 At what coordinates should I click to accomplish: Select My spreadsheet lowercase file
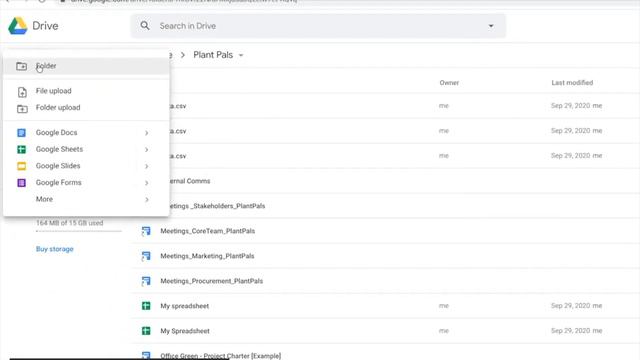coord(184,306)
